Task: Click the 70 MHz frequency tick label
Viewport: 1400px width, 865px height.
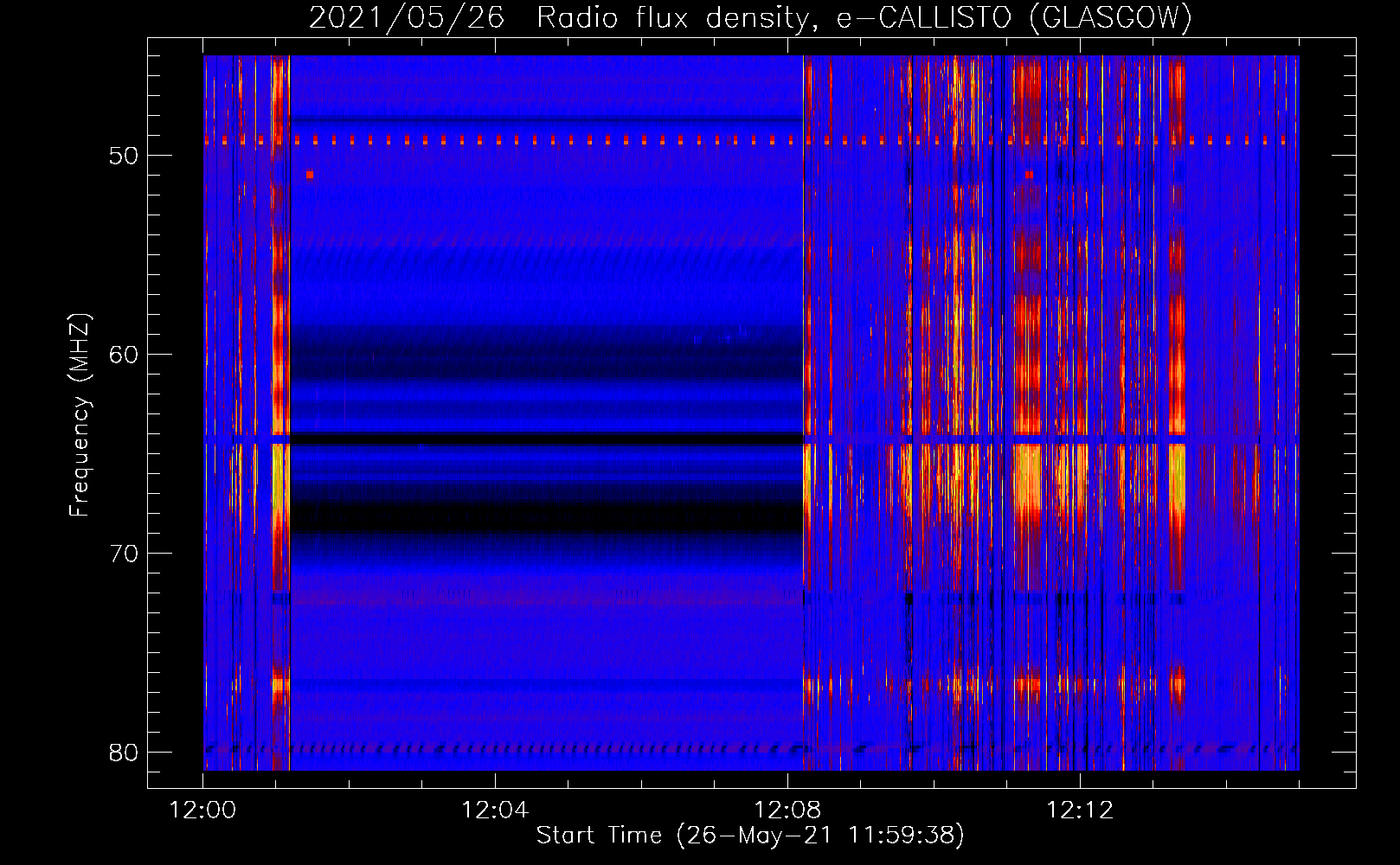Action: point(124,554)
